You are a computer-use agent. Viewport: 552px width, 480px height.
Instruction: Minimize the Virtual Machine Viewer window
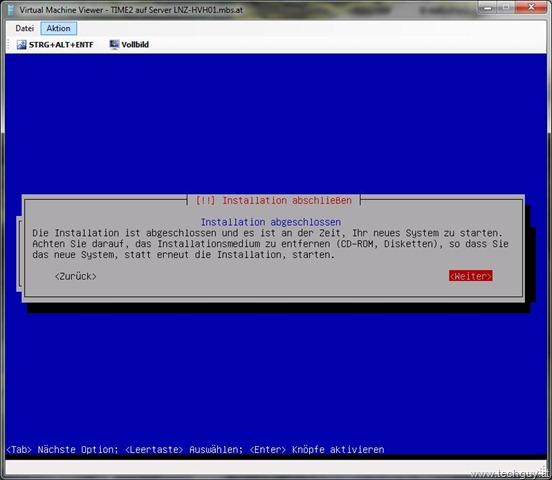click(x=488, y=8)
